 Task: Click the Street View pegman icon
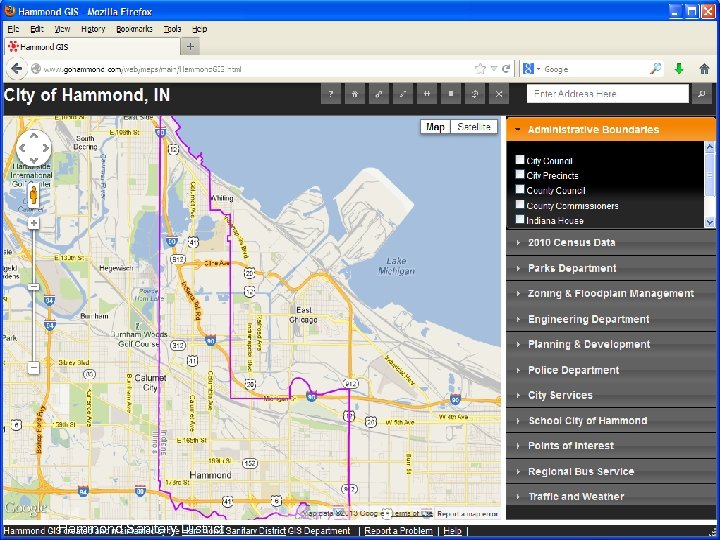34,196
